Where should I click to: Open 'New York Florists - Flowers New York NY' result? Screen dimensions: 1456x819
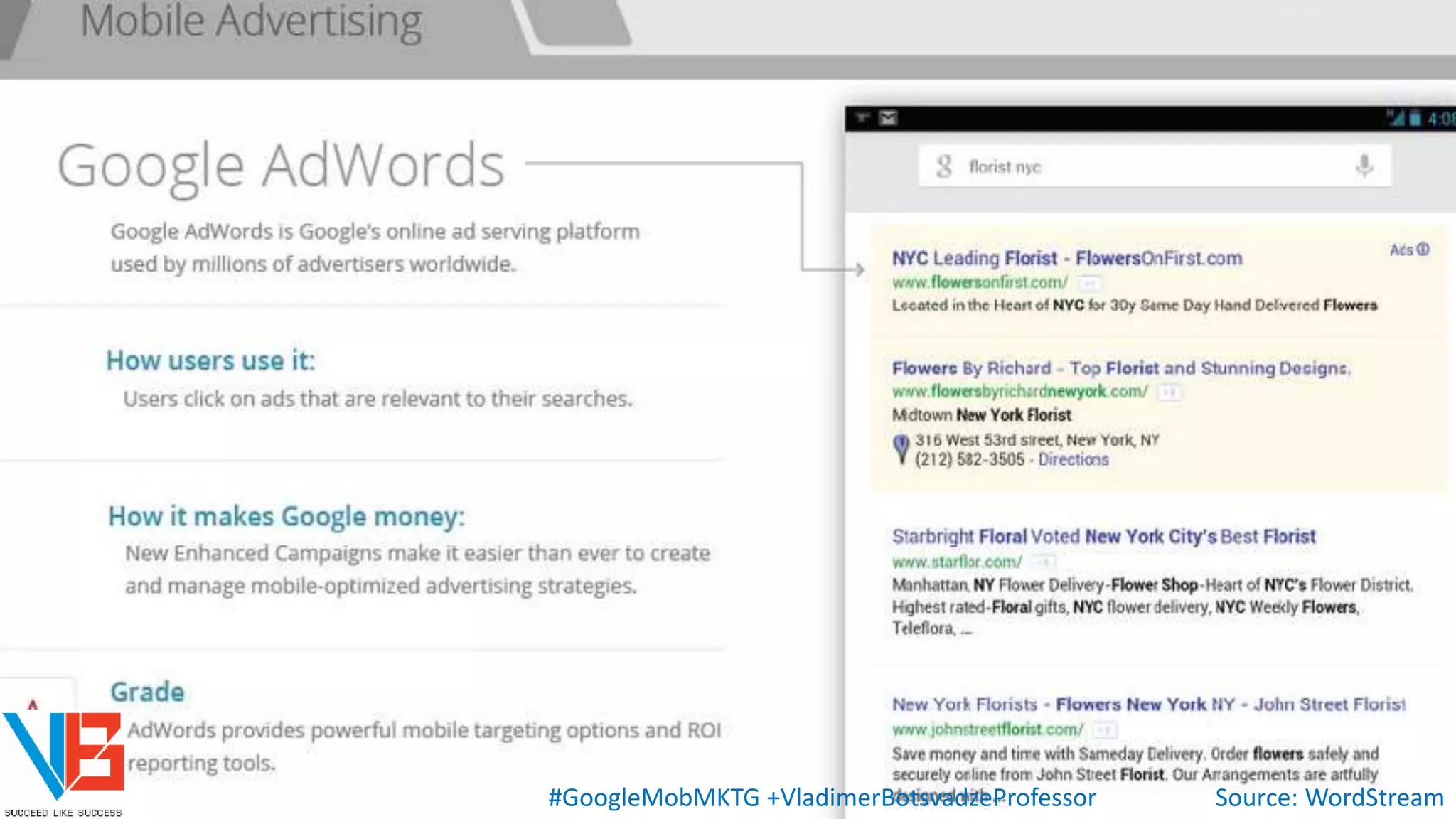pyautogui.click(x=1149, y=704)
